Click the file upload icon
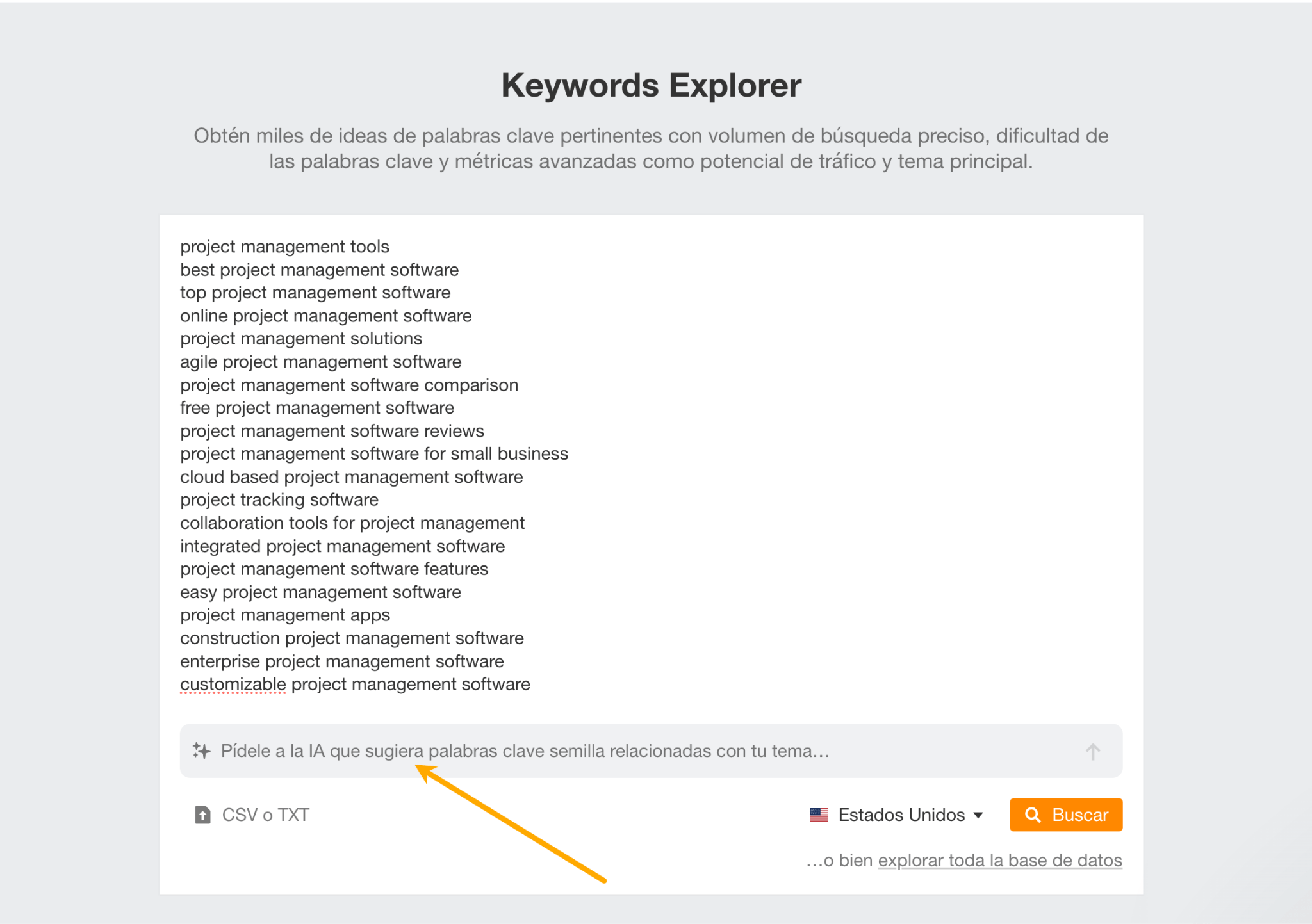 coord(202,815)
